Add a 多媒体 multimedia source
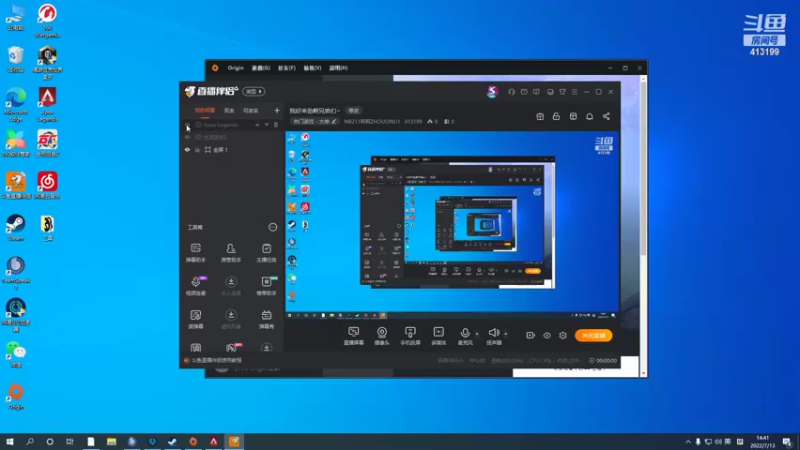Image resolution: width=800 pixels, height=450 pixels. tap(439, 336)
